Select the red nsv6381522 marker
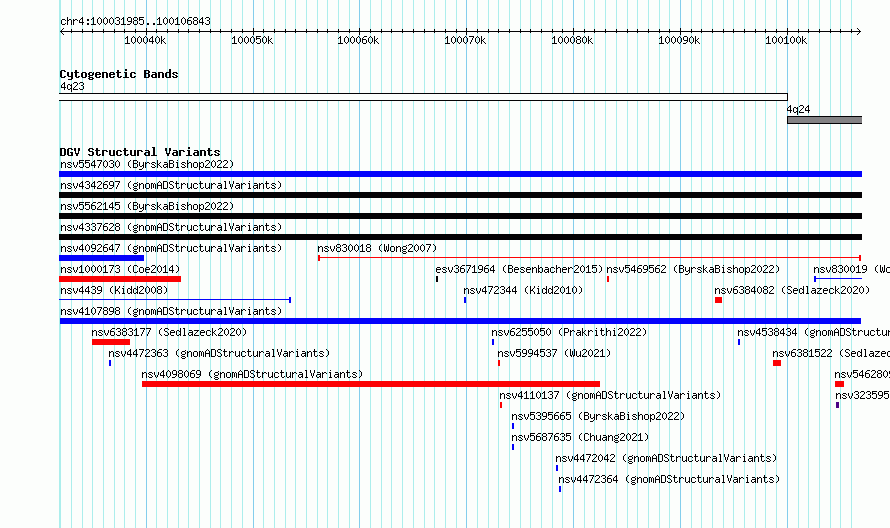Viewport: 890px width, 528px height. (x=777, y=363)
